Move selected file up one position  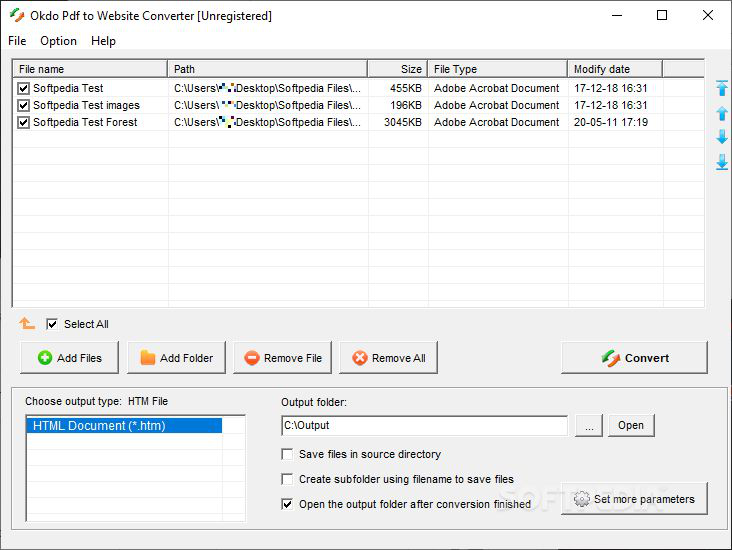coord(722,113)
